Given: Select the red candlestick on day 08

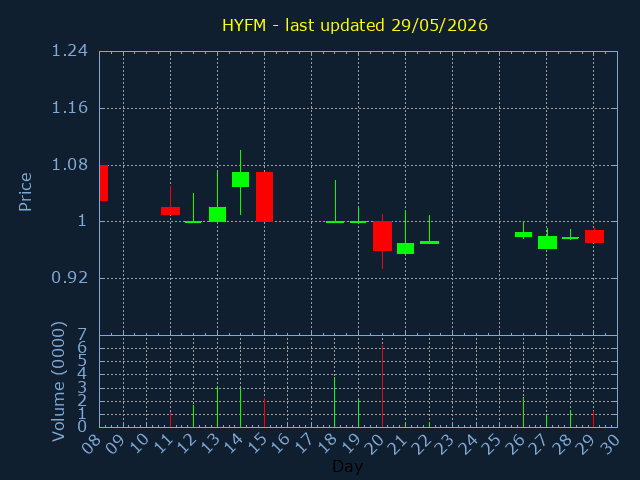Looking at the screenshot, I should [x=104, y=183].
